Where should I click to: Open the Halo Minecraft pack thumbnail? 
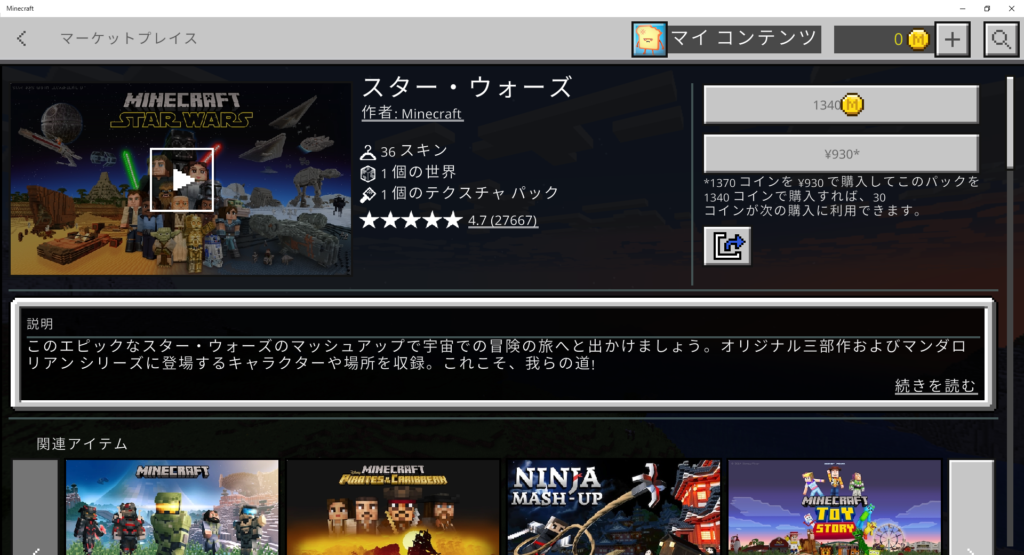(172, 507)
